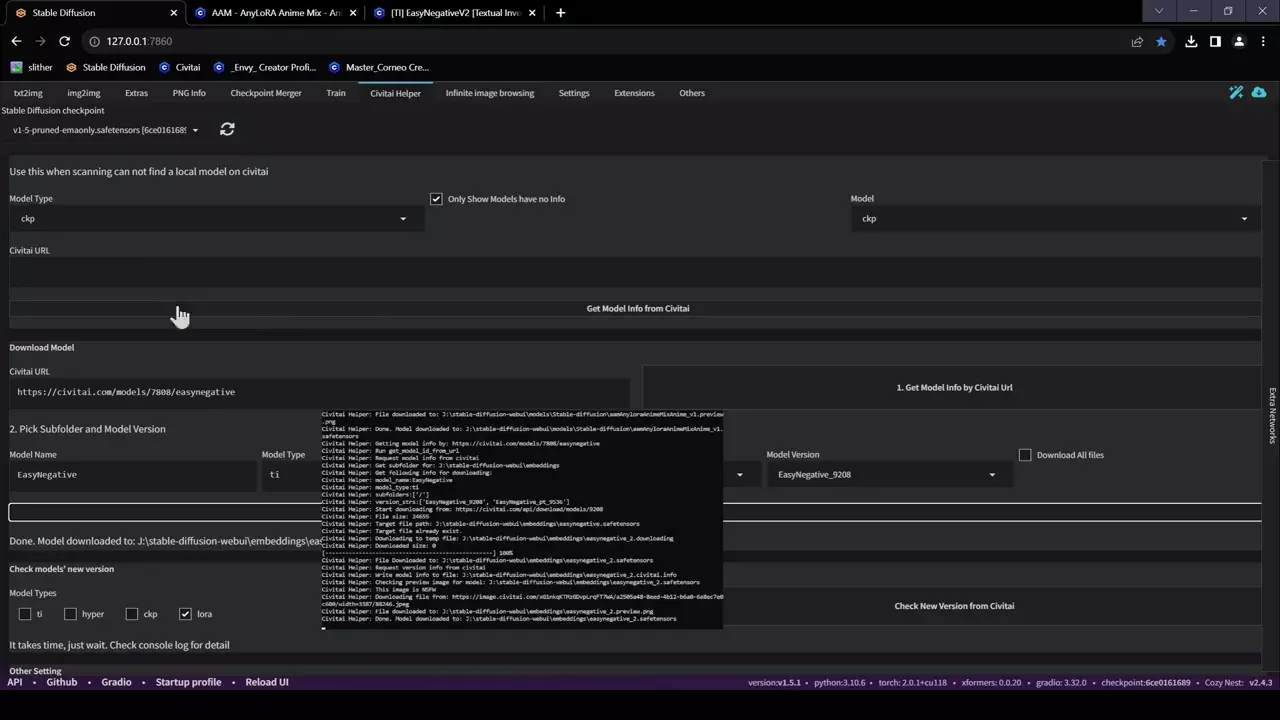1280x720 pixels.
Task: Open the txt2img tab
Action: [28, 93]
